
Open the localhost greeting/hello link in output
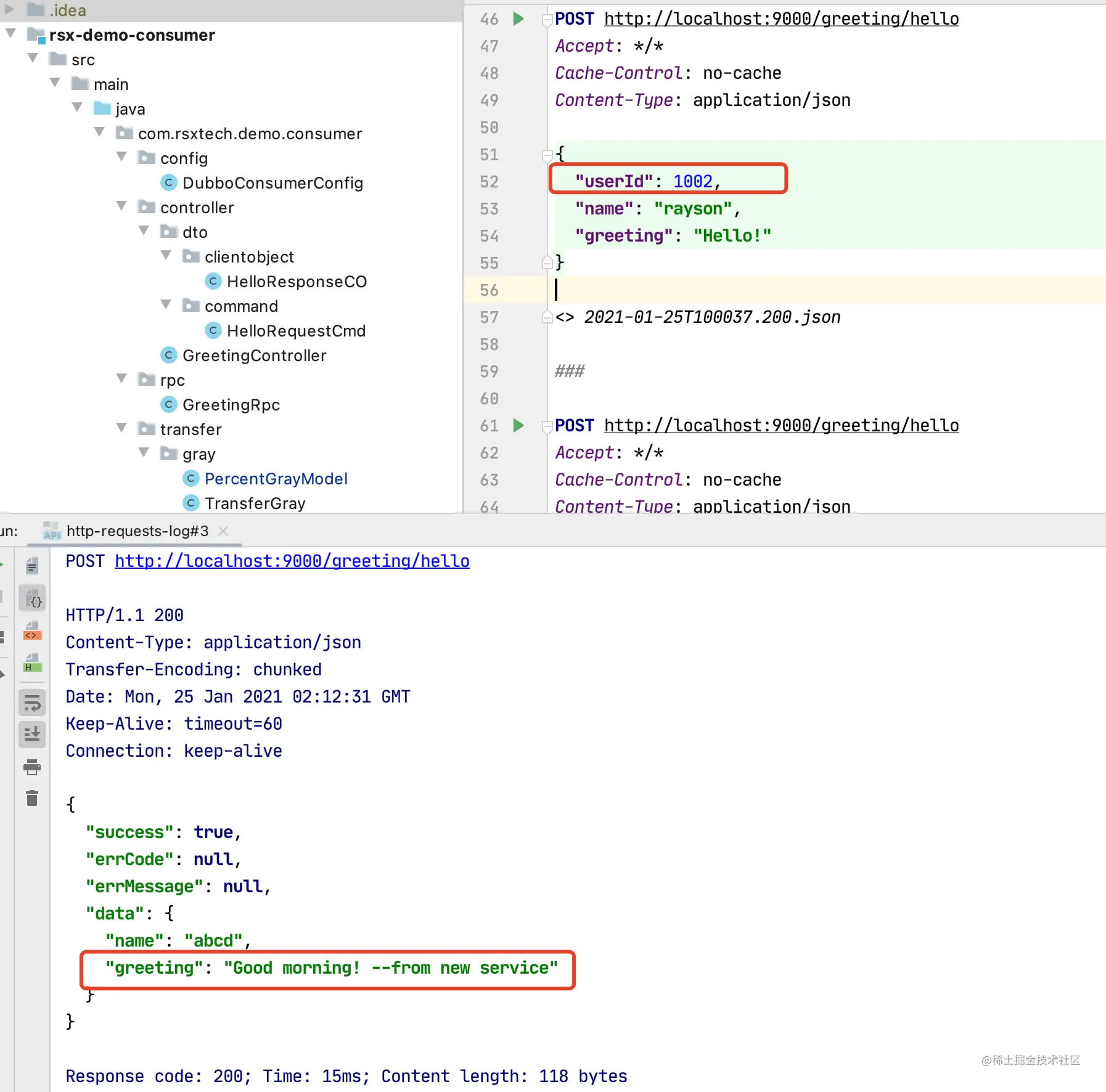(x=292, y=561)
